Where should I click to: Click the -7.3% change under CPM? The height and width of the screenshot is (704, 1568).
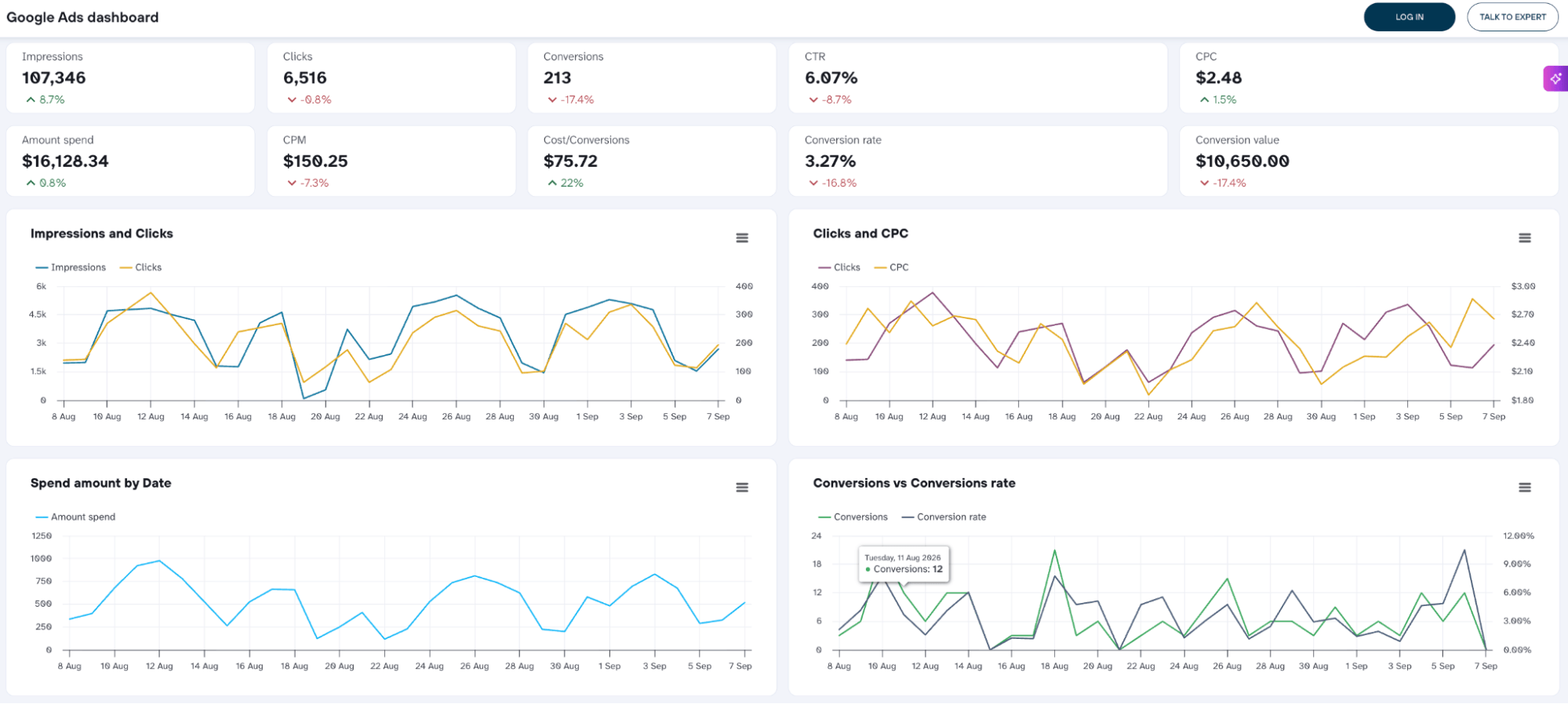307,183
